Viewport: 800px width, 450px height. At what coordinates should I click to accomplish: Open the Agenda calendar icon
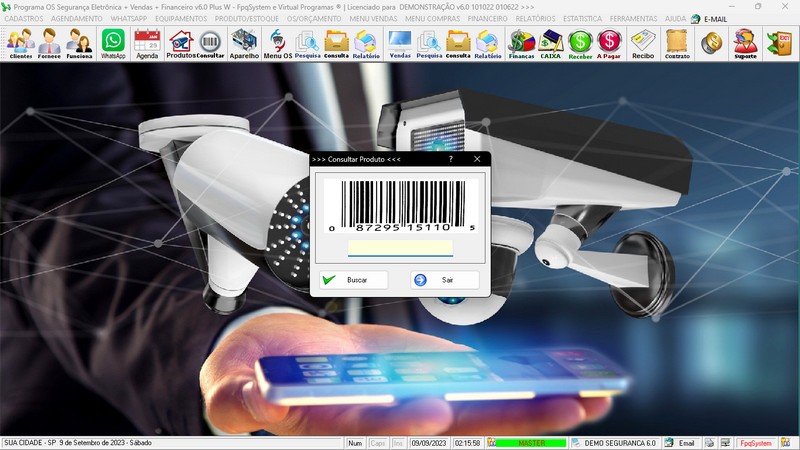point(147,43)
